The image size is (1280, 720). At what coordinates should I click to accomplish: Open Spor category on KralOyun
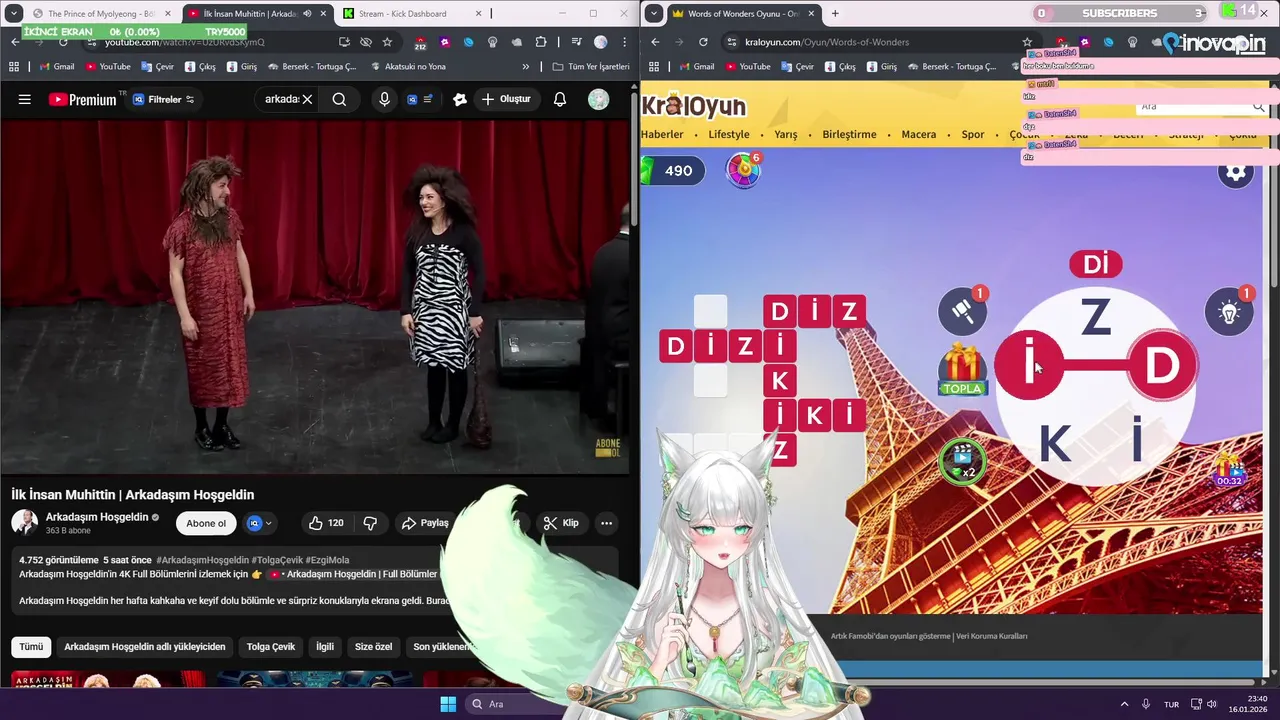pyautogui.click(x=973, y=134)
